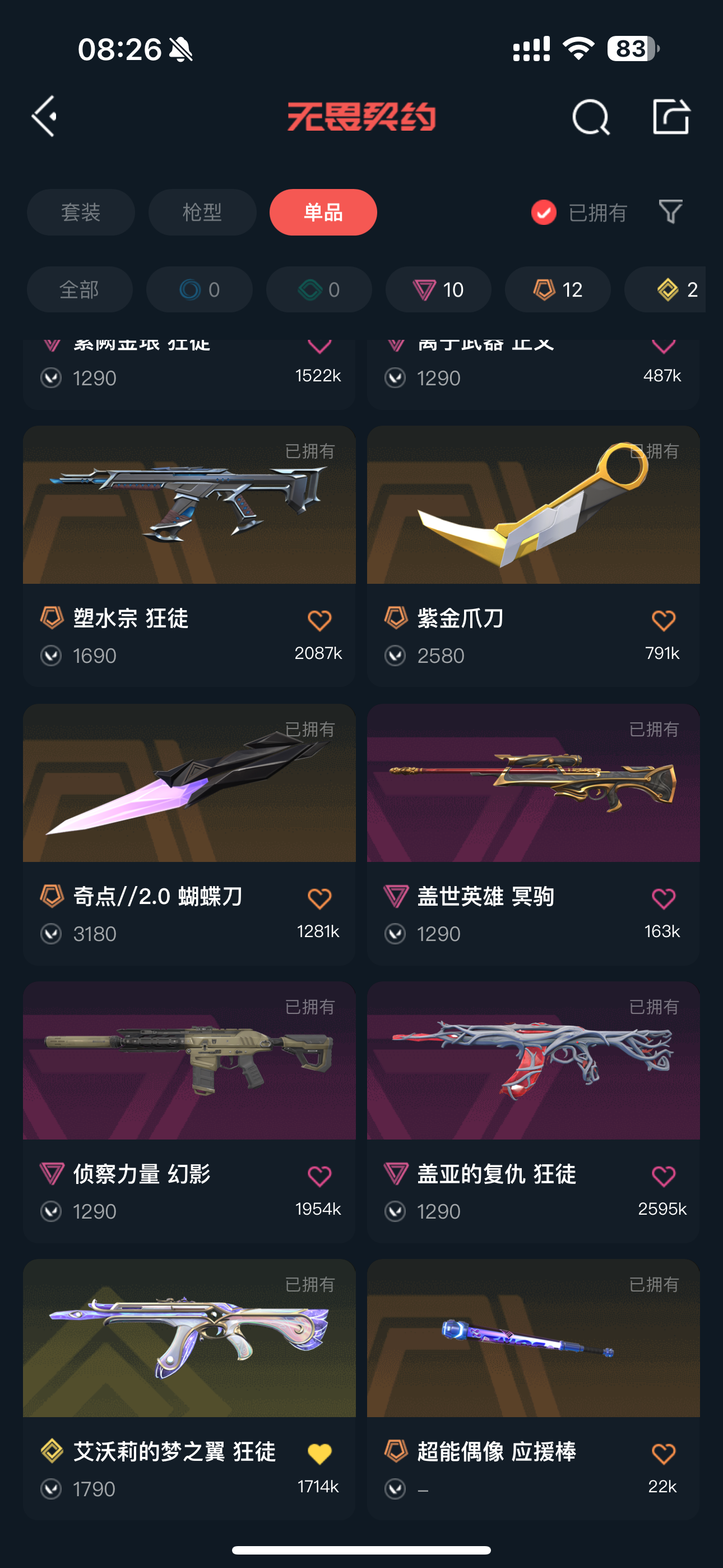Image resolution: width=723 pixels, height=1568 pixels.
Task: Open the search magnifier icon
Action: pos(590,116)
